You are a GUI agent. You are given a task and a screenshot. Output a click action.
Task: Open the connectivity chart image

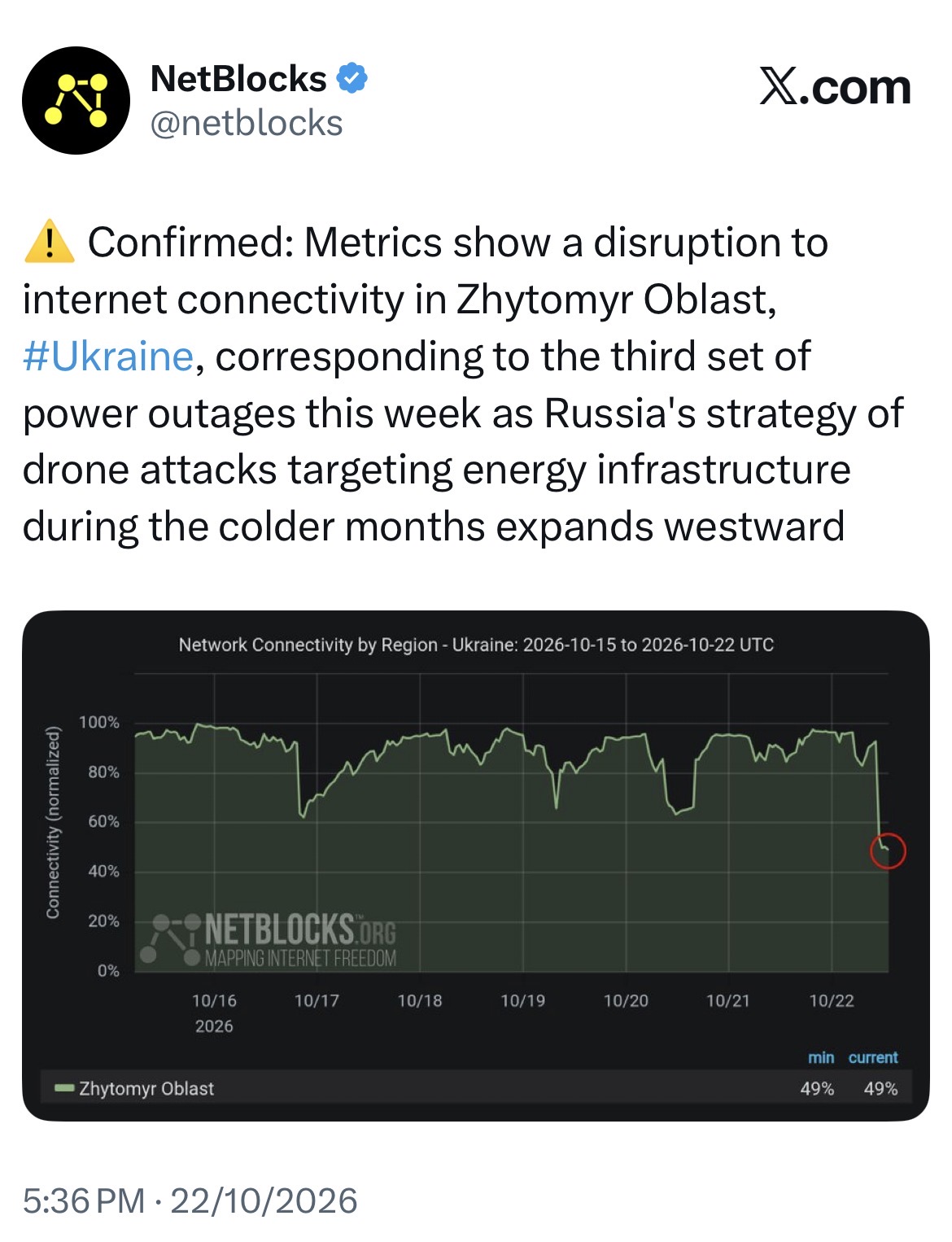point(476,865)
